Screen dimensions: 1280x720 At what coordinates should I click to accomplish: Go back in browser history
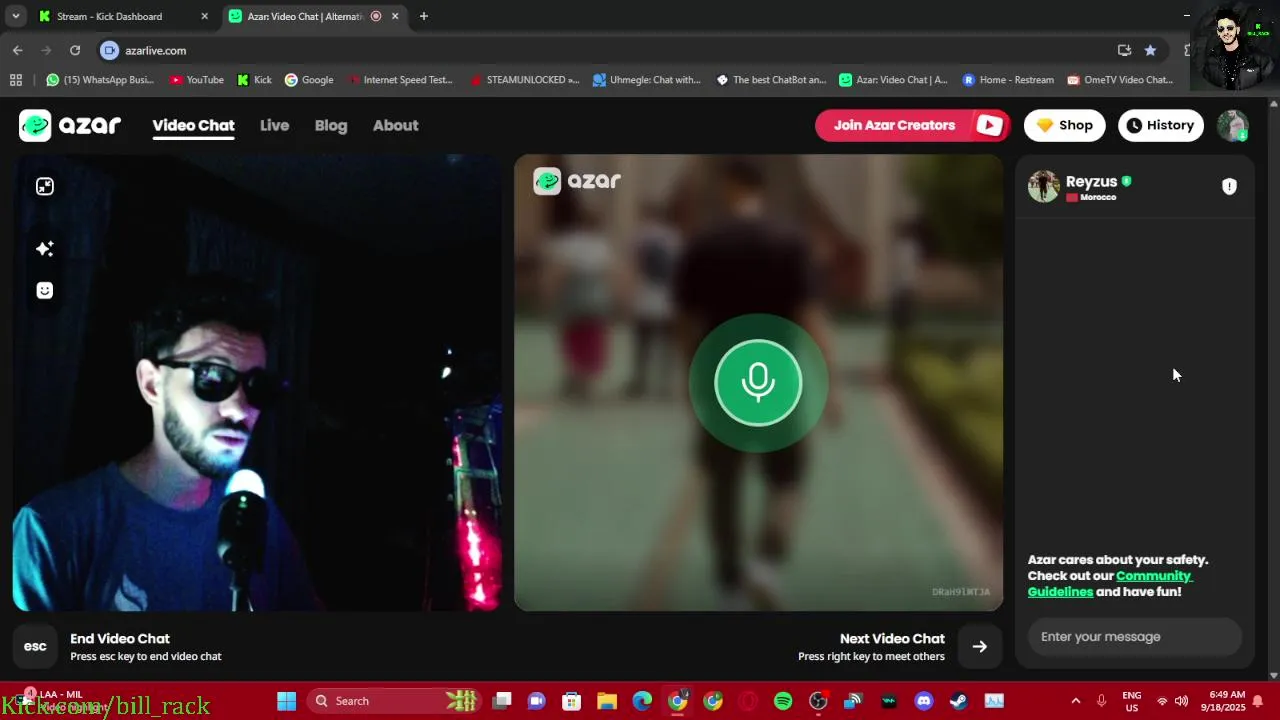tap(17, 50)
